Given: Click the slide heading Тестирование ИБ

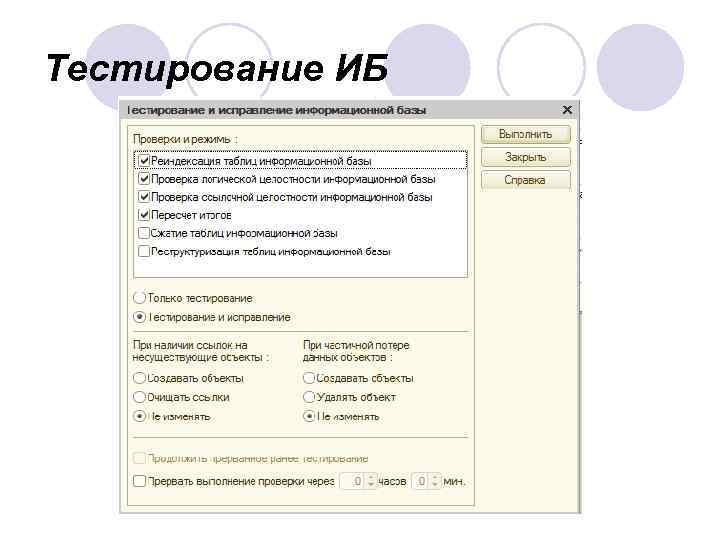Looking at the screenshot, I should pyautogui.click(x=217, y=68).
